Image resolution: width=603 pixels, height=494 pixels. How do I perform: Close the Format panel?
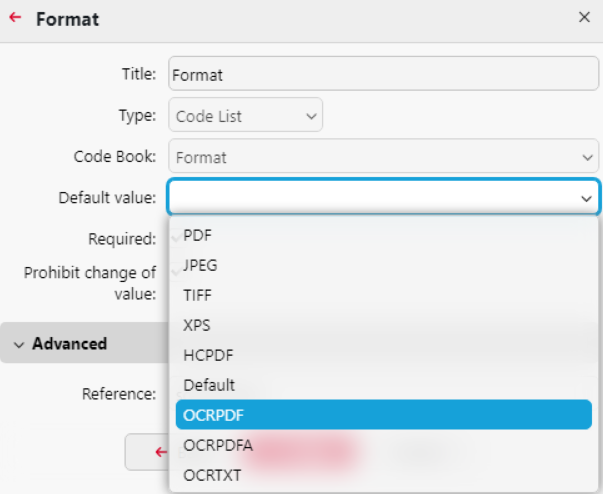click(x=584, y=18)
